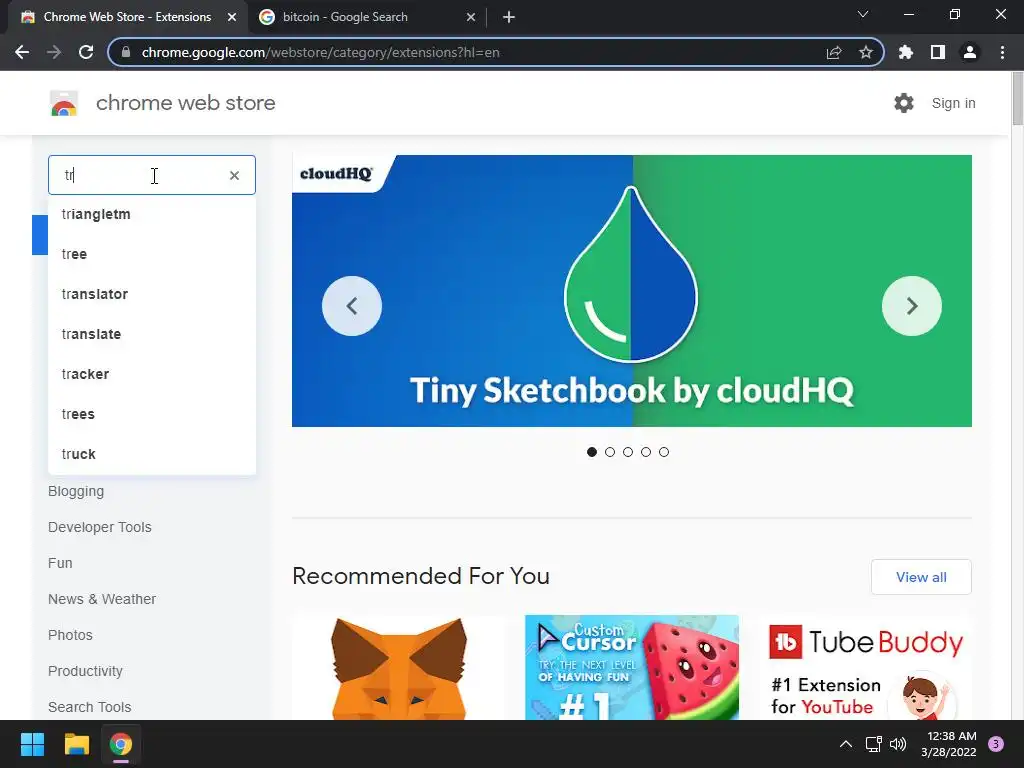Image resolution: width=1024 pixels, height=768 pixels.
Task: Select third carousel indicator dot
Action: pyautogui.click(x=628, y=452)
